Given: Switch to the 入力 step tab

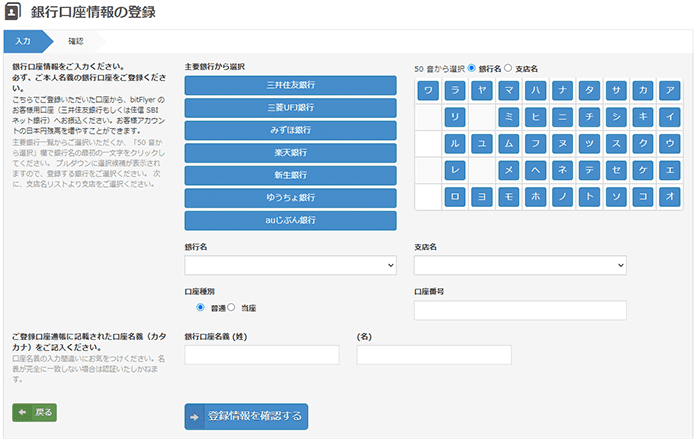Looking at the screenshot, I should pyautogui.click(x=27, y=41).
